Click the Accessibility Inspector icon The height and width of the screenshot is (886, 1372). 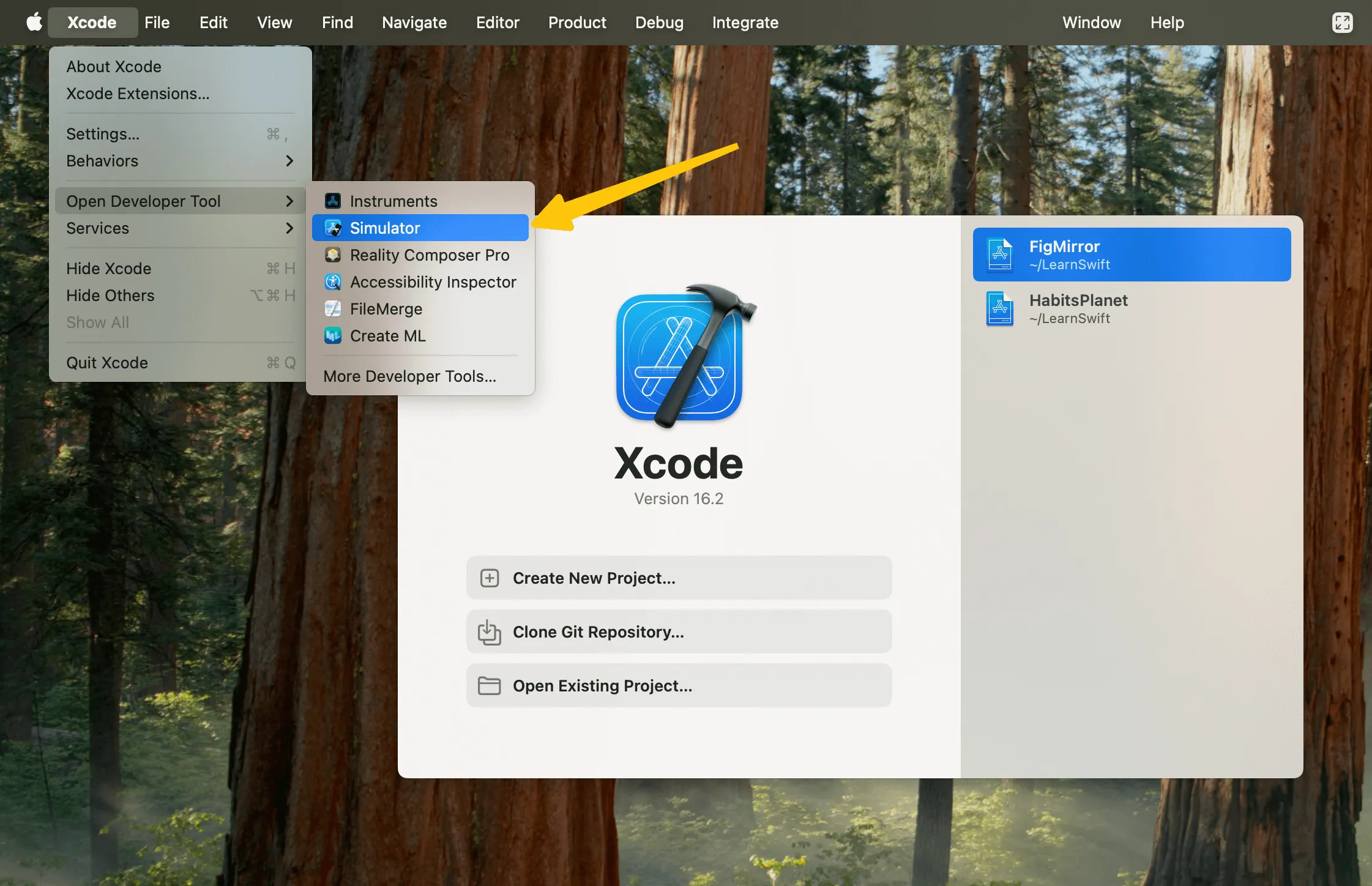[x=333, y=281]
